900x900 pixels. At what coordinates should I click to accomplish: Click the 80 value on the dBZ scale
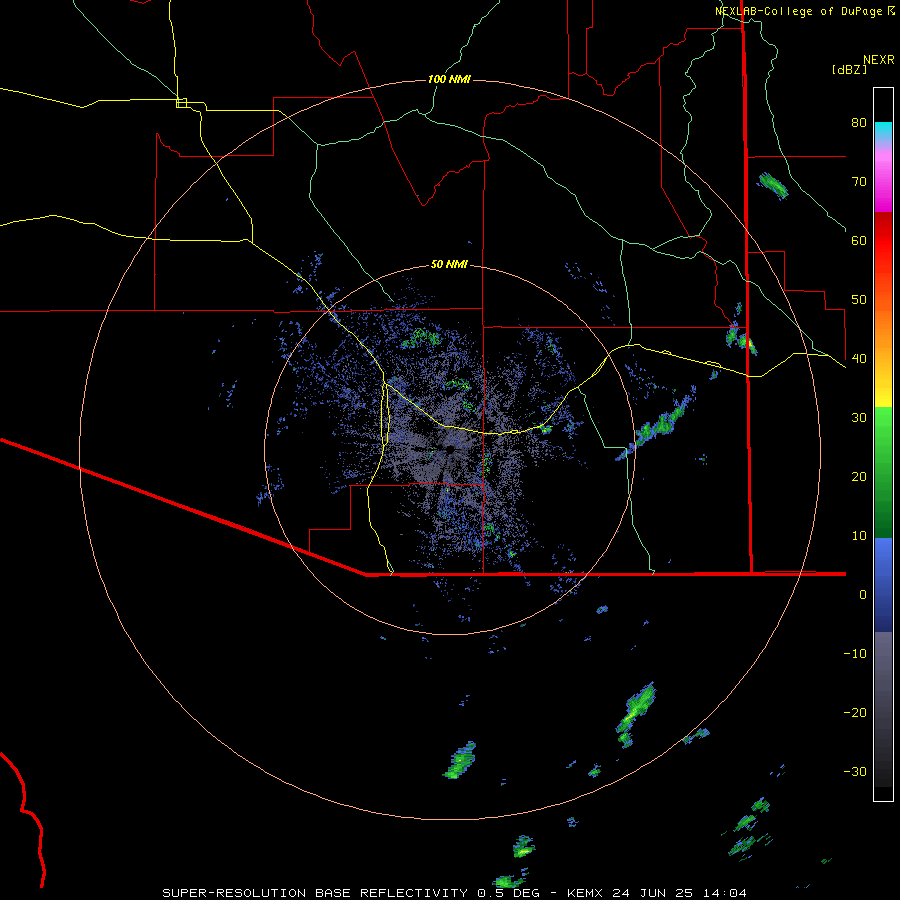point(859,122)
